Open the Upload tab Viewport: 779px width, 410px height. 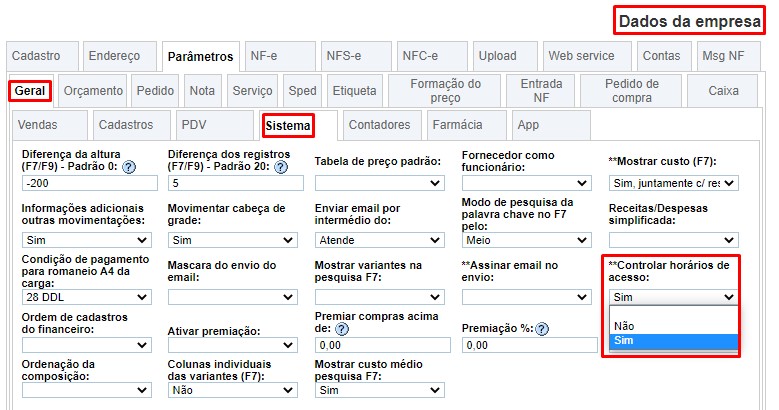tap(505, 56)
